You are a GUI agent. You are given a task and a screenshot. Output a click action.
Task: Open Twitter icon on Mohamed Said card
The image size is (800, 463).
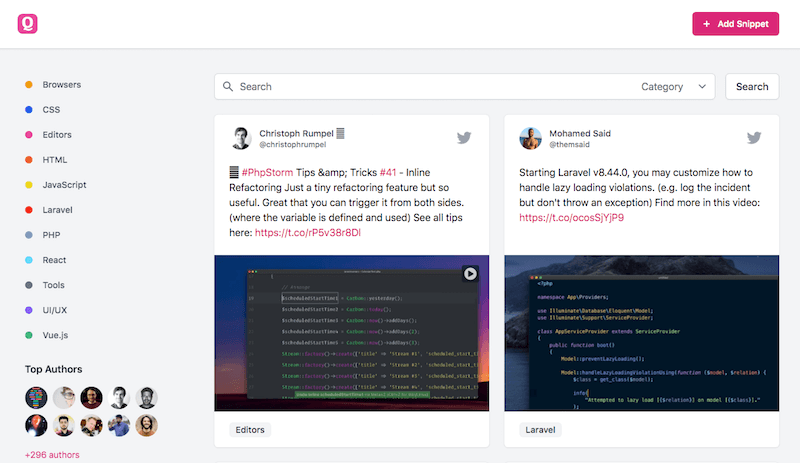pyautogui.click(x=754, y=137)
